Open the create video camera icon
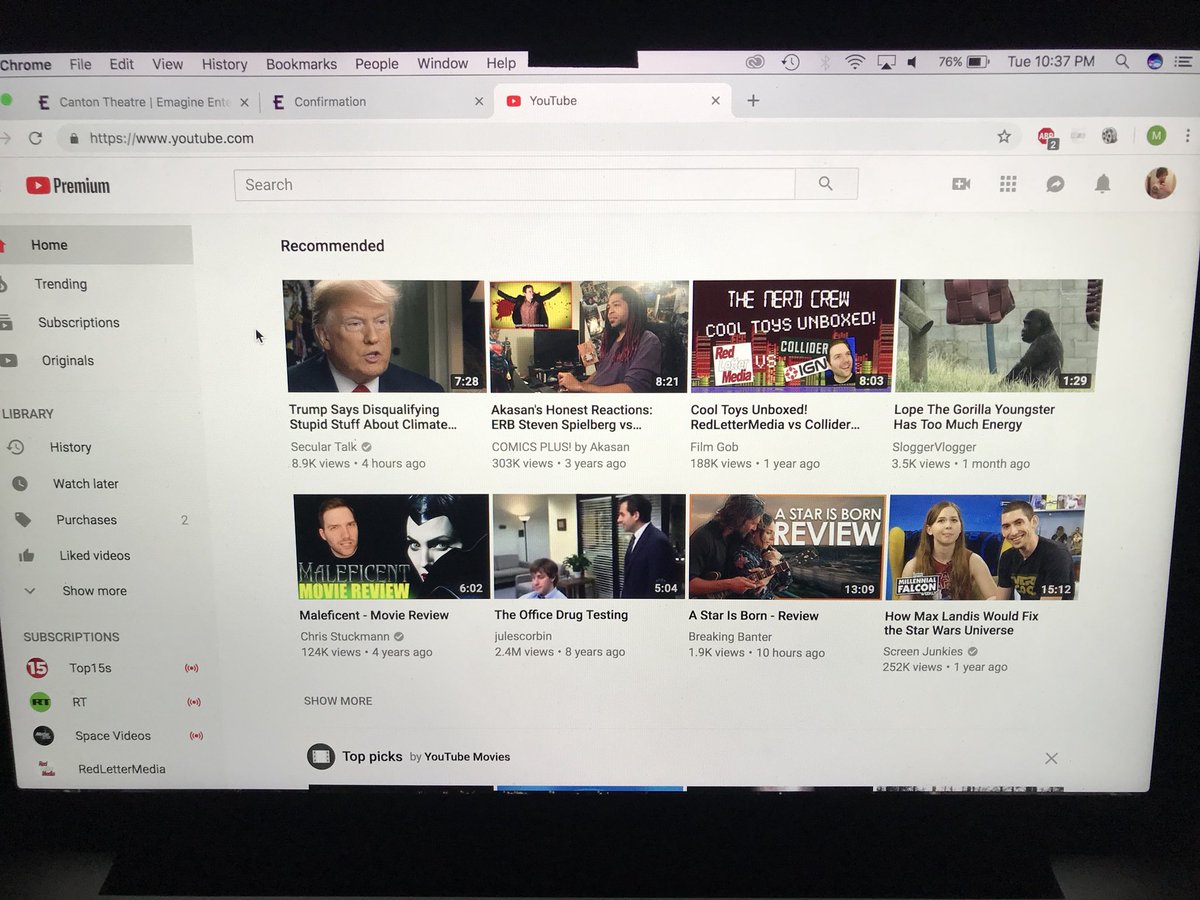This screenshot has height=900, width=1200. [961, 184]
